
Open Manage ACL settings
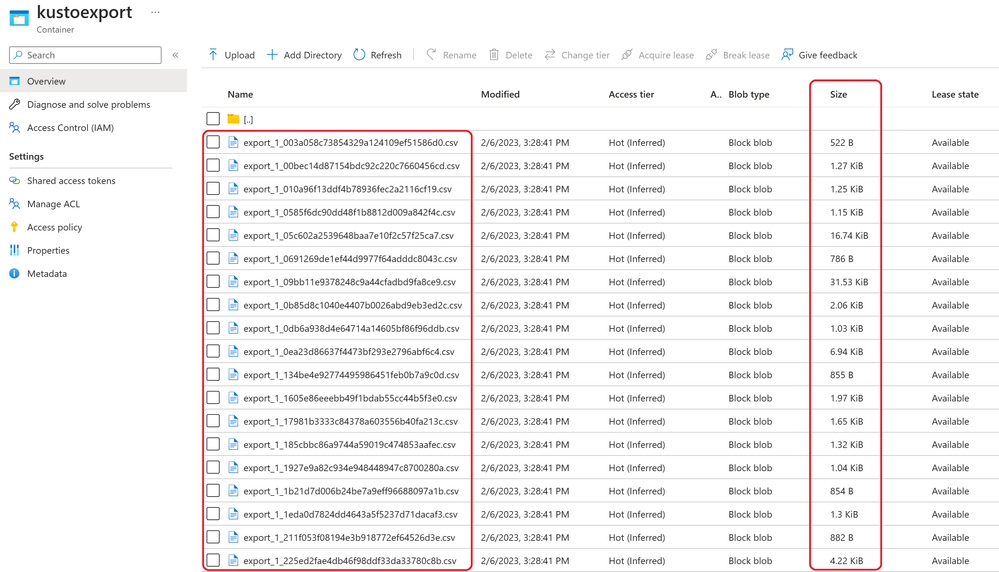pos(54,204)
